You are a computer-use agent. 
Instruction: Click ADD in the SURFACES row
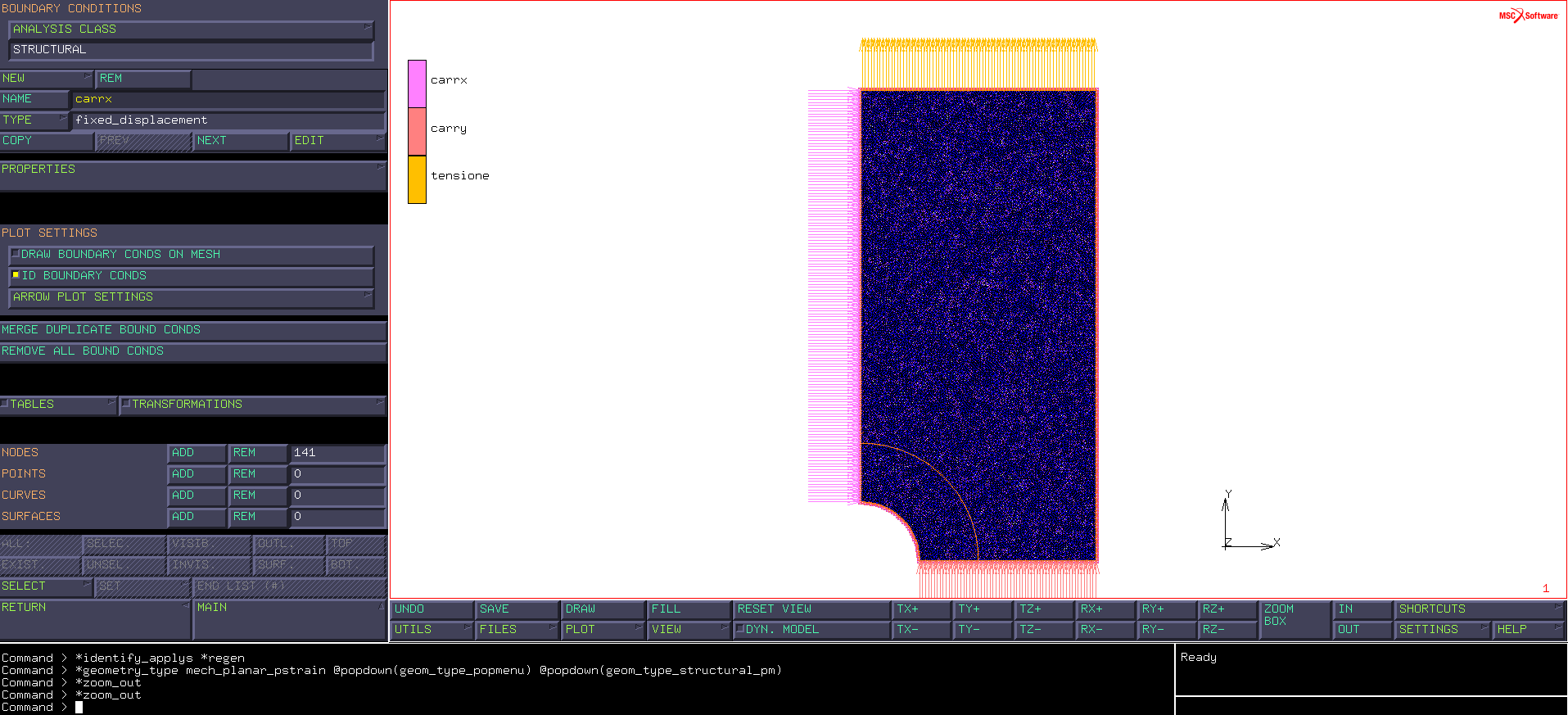[x=197, y=517]
